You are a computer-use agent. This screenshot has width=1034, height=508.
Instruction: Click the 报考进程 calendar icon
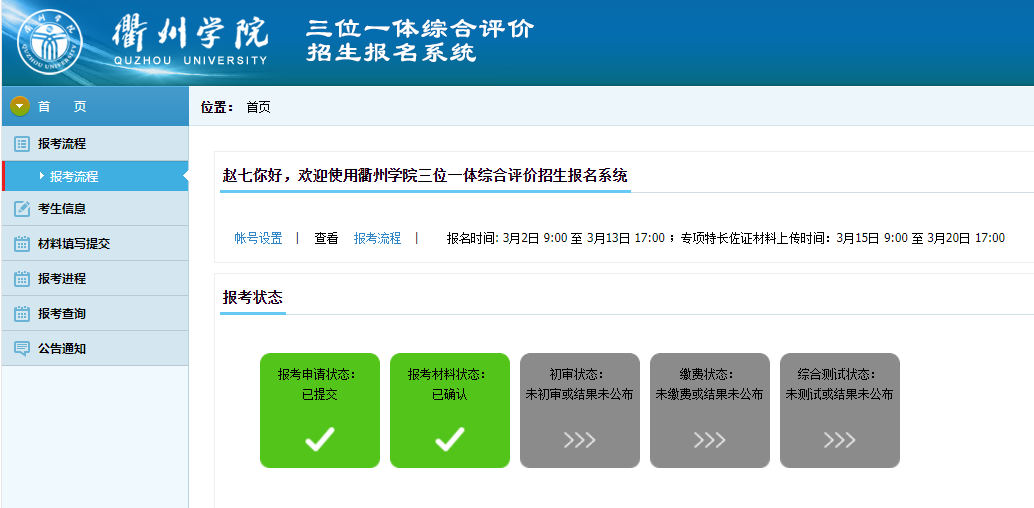21,279
